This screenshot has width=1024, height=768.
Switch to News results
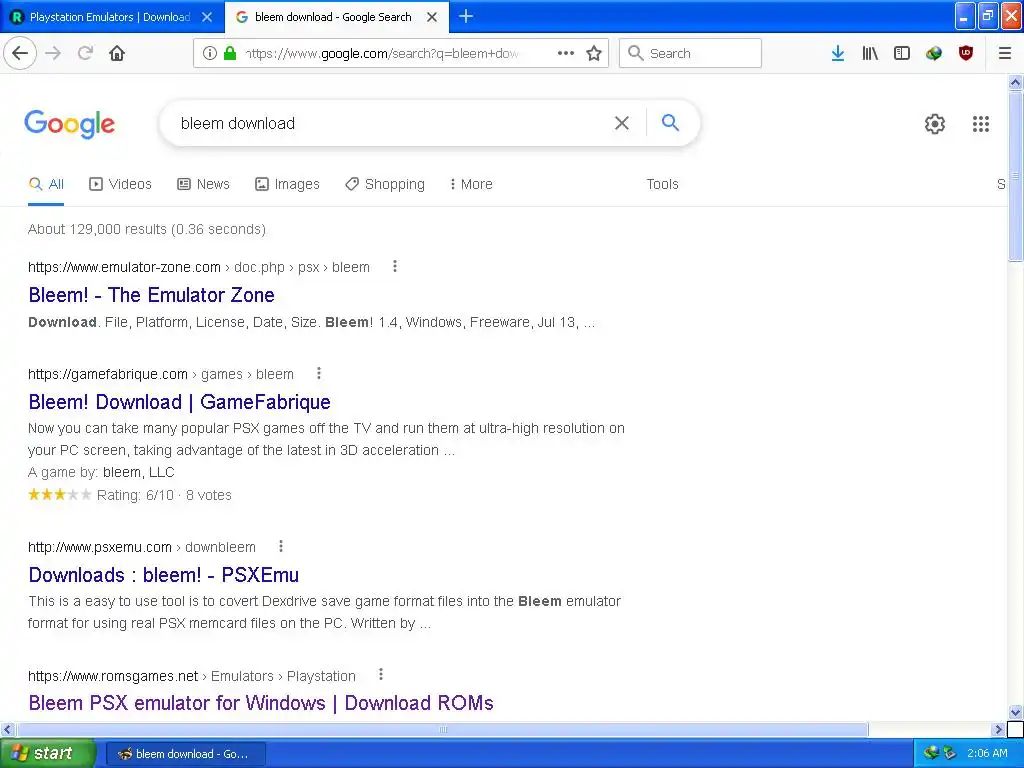[x=204, y=184]
